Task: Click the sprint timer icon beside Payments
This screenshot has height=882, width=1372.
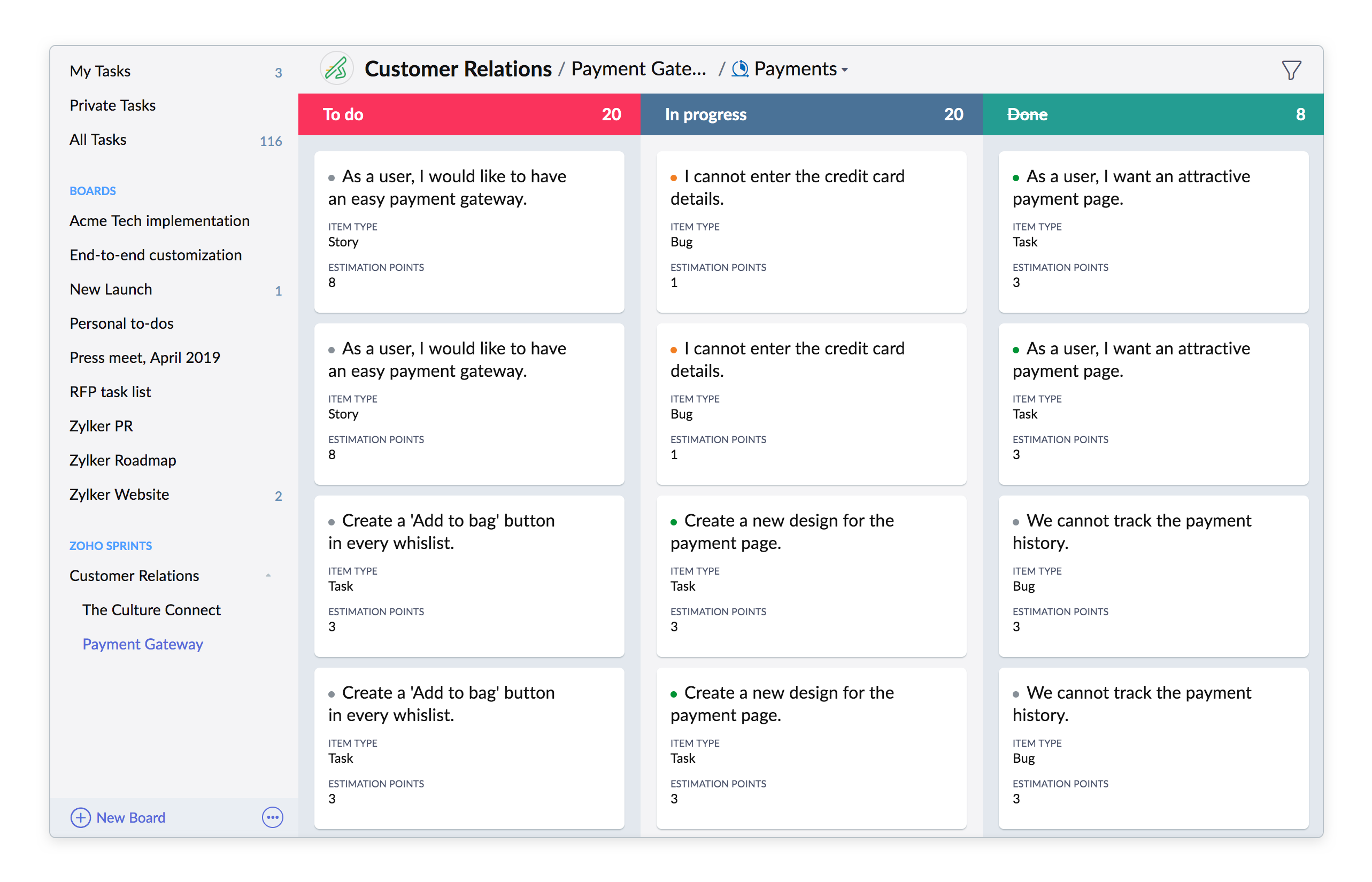Action: (x=739, y=69)
